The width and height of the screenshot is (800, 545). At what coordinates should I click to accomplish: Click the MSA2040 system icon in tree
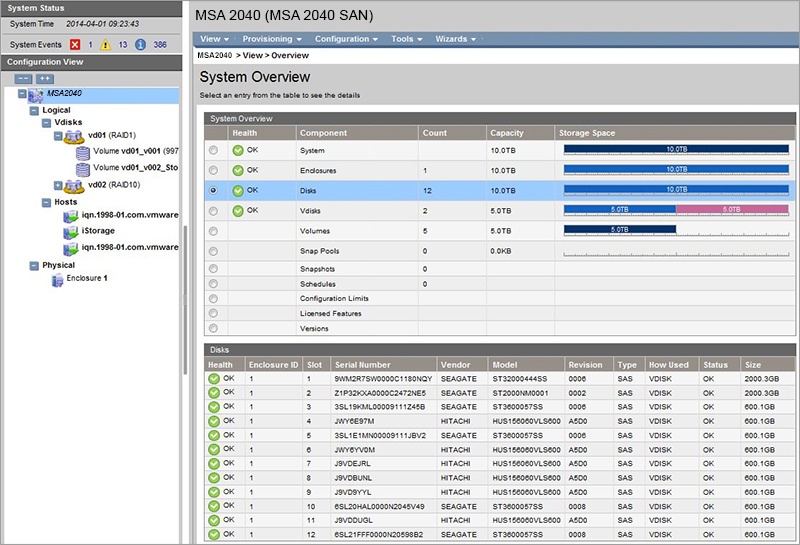(36, 94)
